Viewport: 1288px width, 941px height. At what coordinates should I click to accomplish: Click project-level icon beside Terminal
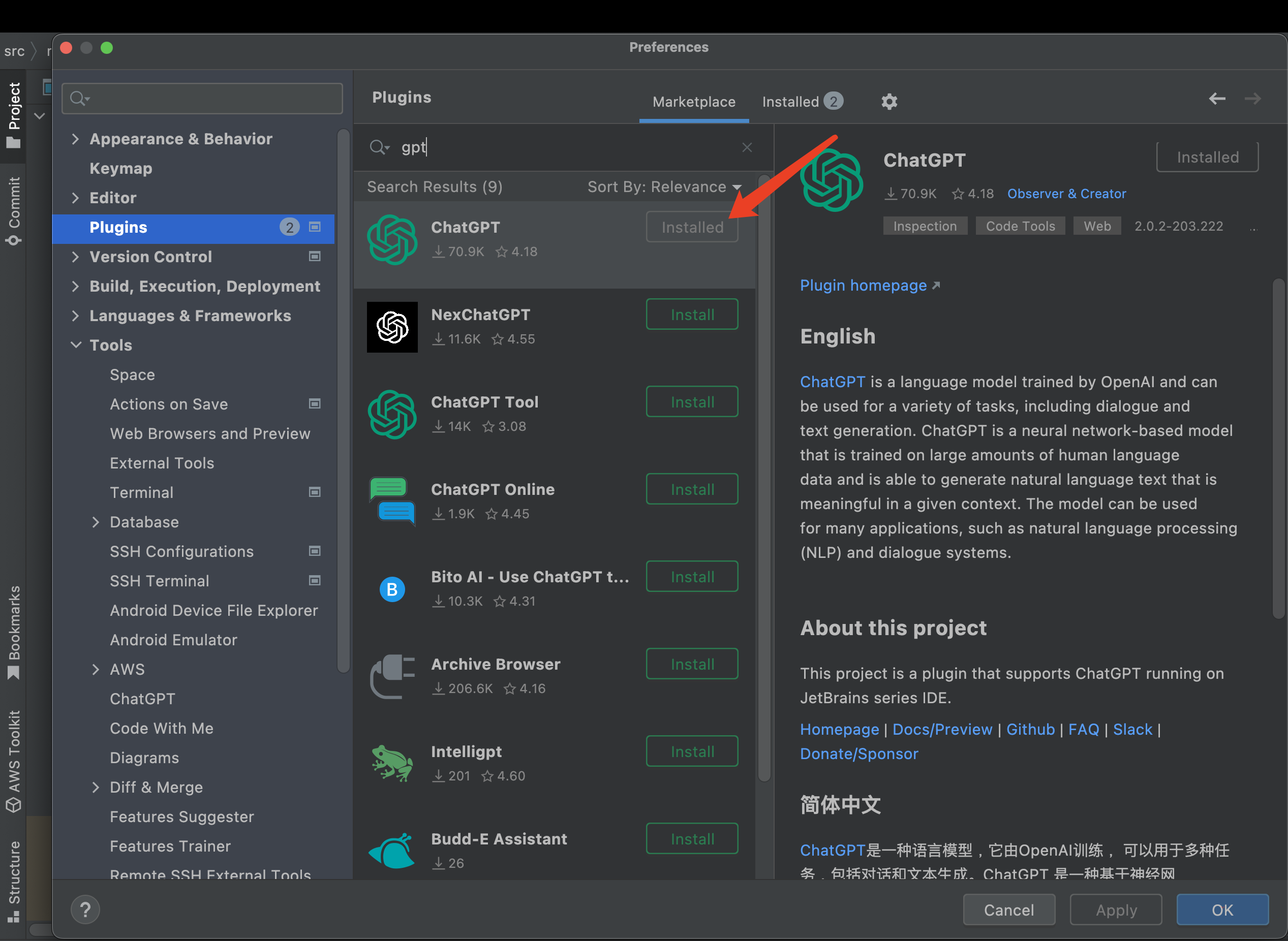coord(315,492)
